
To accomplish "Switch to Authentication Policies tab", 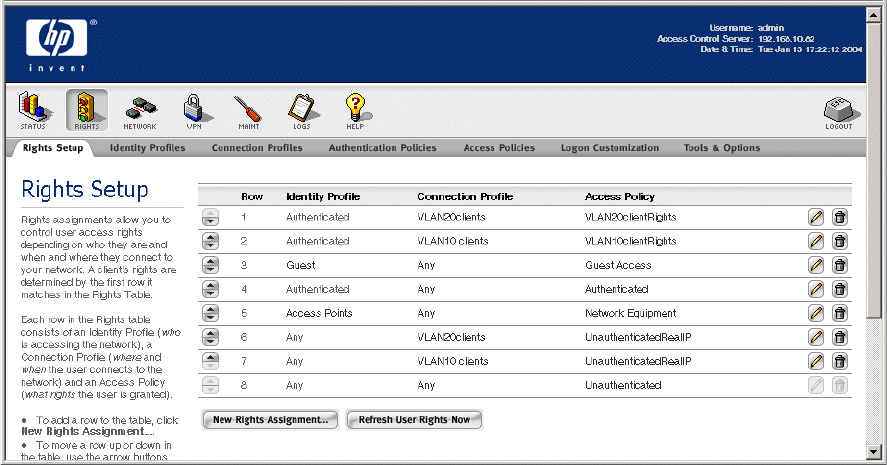I will 382,148.
